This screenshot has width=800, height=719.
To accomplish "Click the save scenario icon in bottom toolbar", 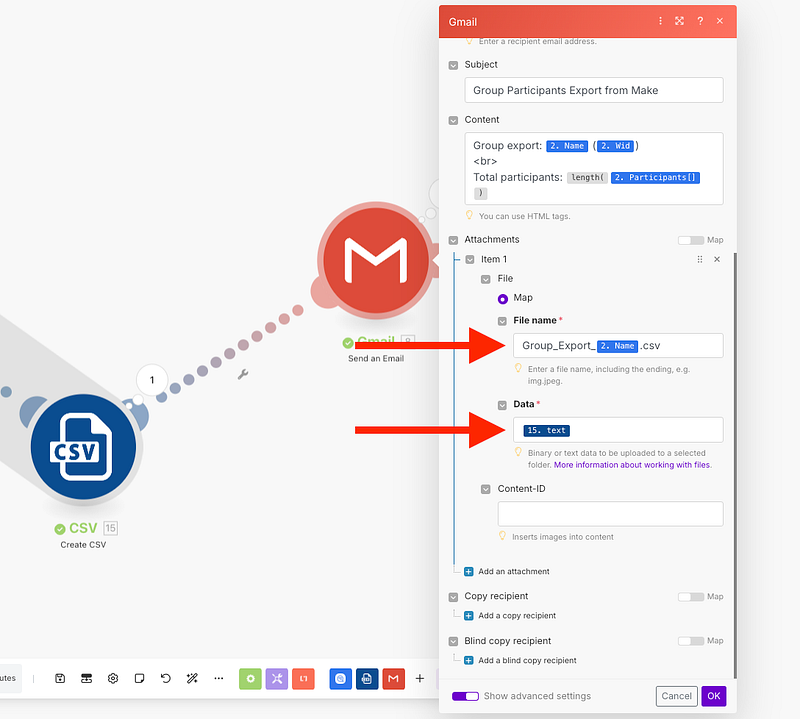I will pos(60,678).
